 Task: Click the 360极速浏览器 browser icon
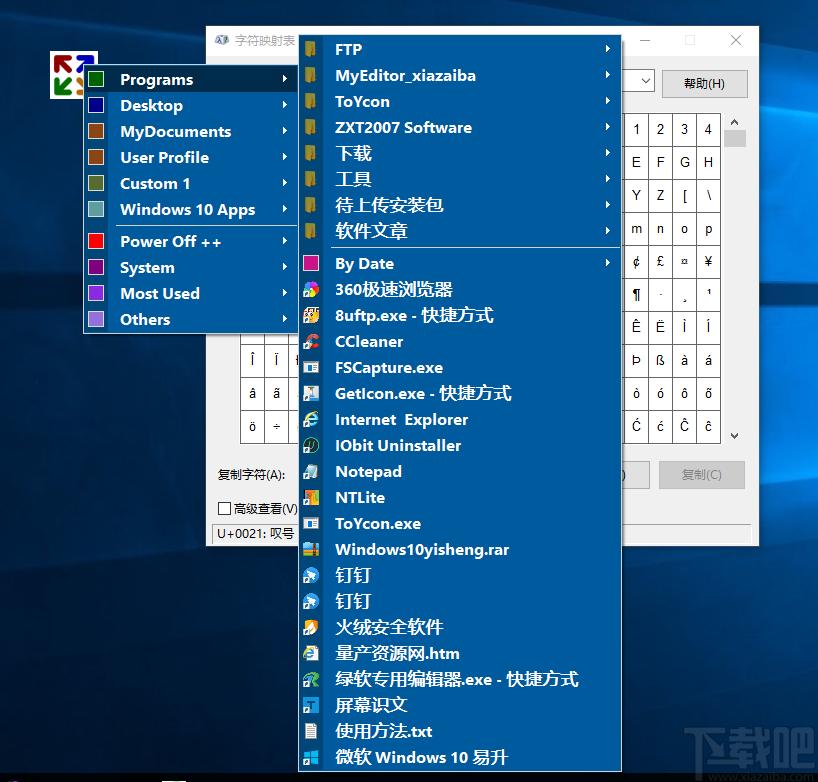click(x=311, y=290)
